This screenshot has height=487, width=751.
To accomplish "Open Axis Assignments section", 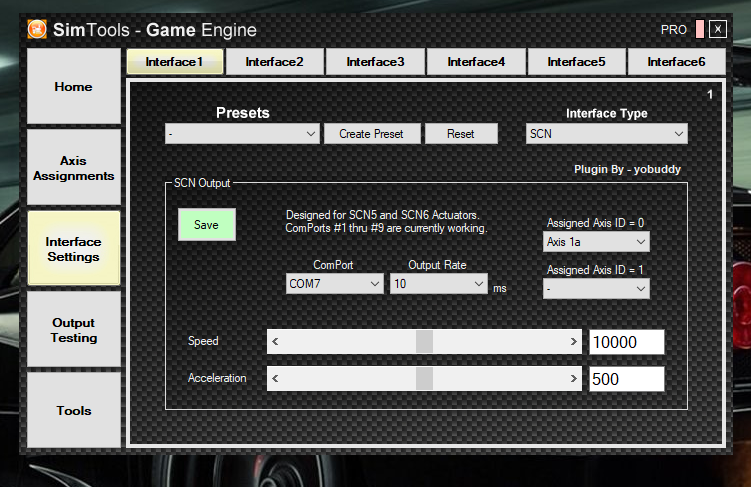I will pos(74,168).
